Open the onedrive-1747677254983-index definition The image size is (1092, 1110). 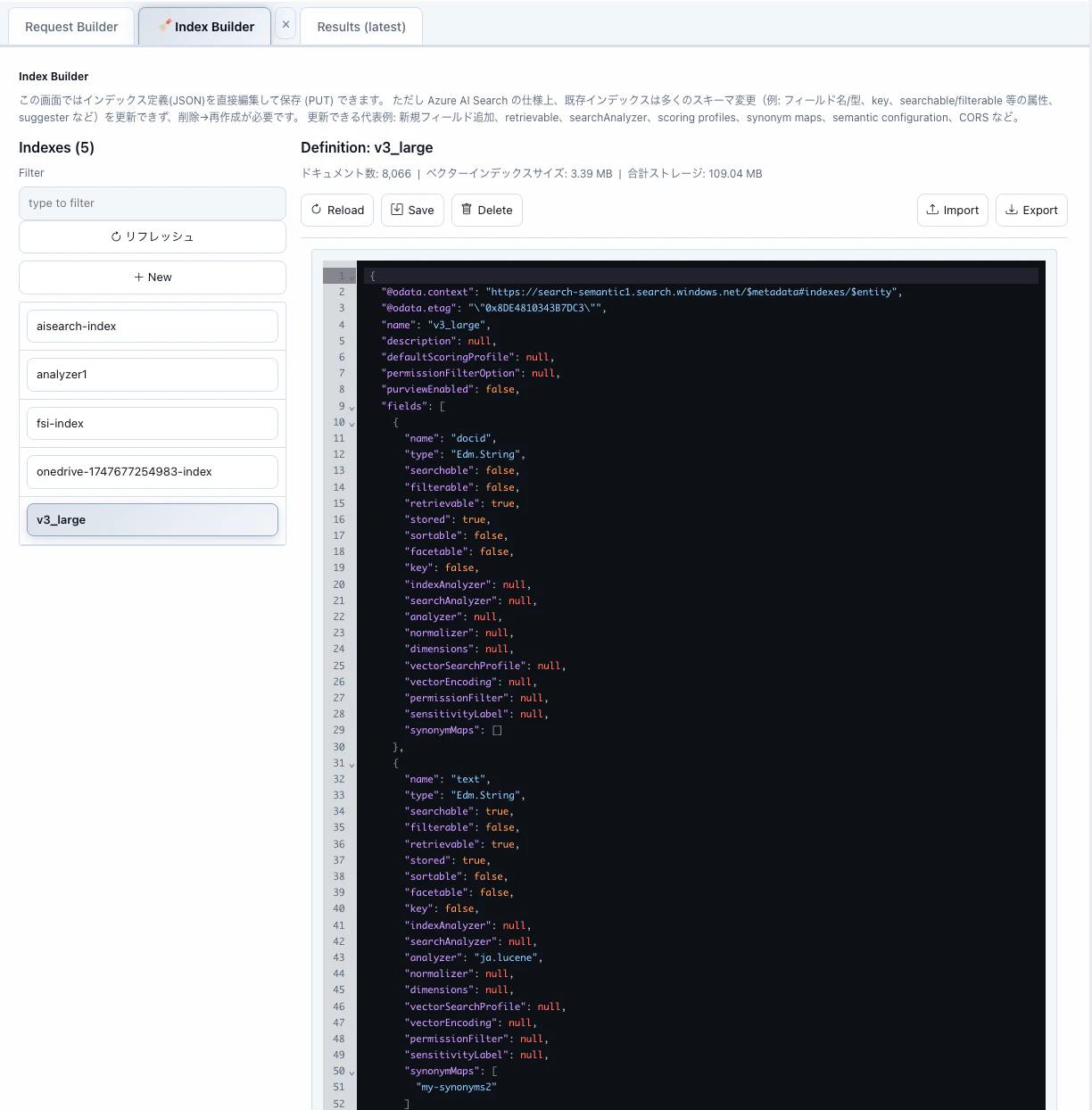pos(153,471)
